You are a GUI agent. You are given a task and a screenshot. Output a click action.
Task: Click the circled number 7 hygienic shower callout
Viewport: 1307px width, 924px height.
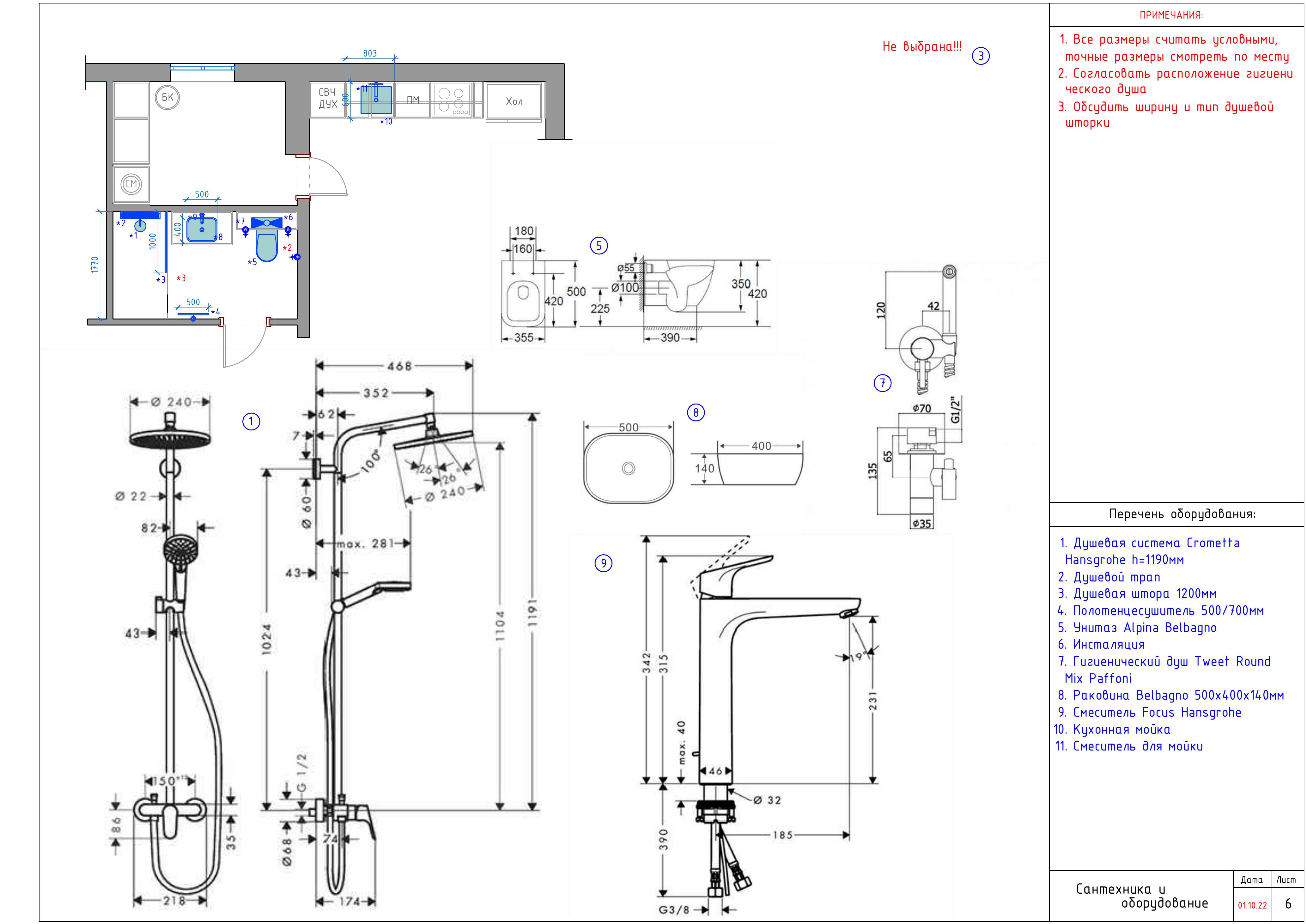(x=882, y=383)
